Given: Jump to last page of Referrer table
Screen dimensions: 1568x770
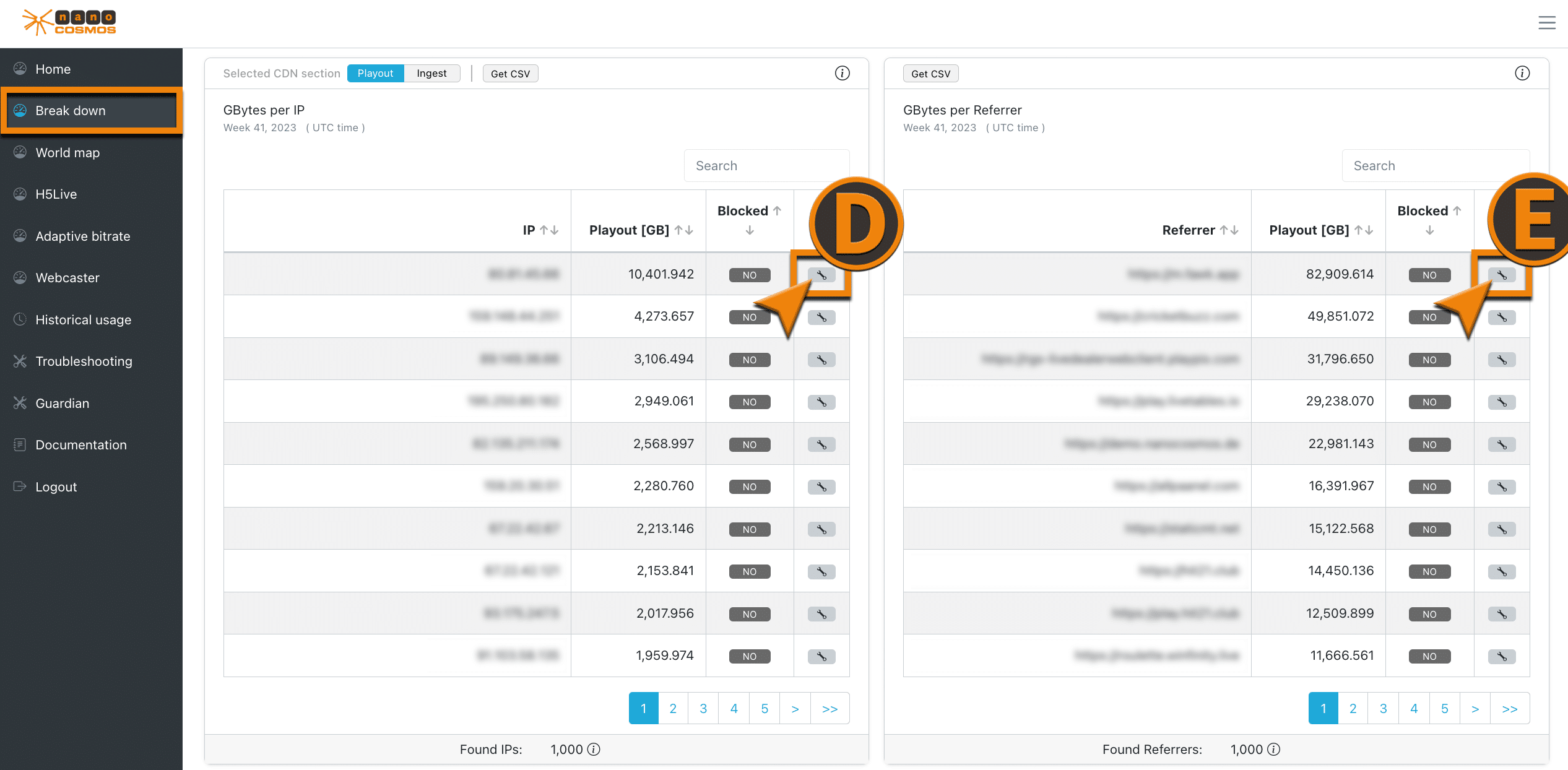Looking at the screenshot, I should pyautogui.click(x=1509, y=709).
